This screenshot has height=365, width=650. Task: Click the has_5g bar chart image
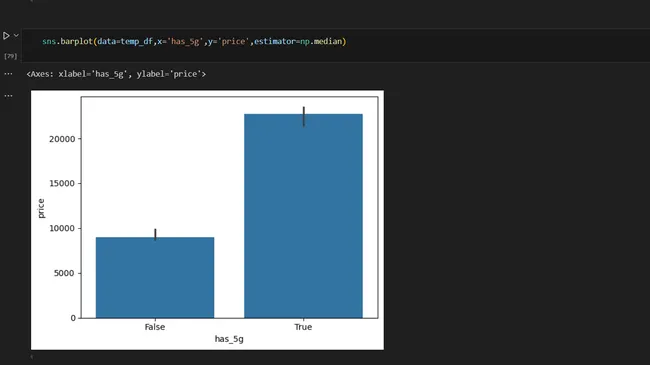(207, 220)
